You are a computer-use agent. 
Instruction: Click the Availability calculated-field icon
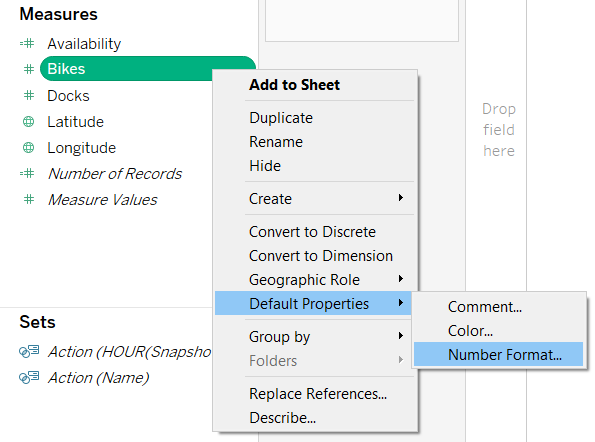click(x=27, y=44)
